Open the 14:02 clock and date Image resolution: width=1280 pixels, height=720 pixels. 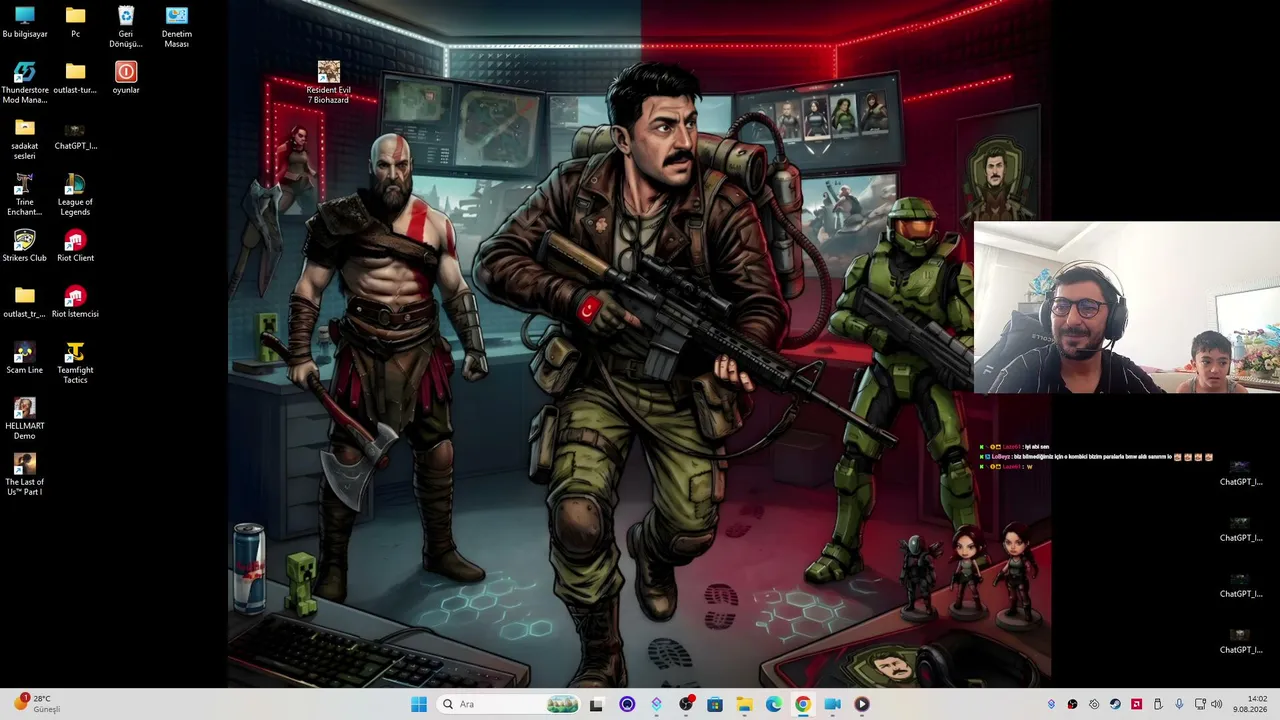tap(1250, 704)
